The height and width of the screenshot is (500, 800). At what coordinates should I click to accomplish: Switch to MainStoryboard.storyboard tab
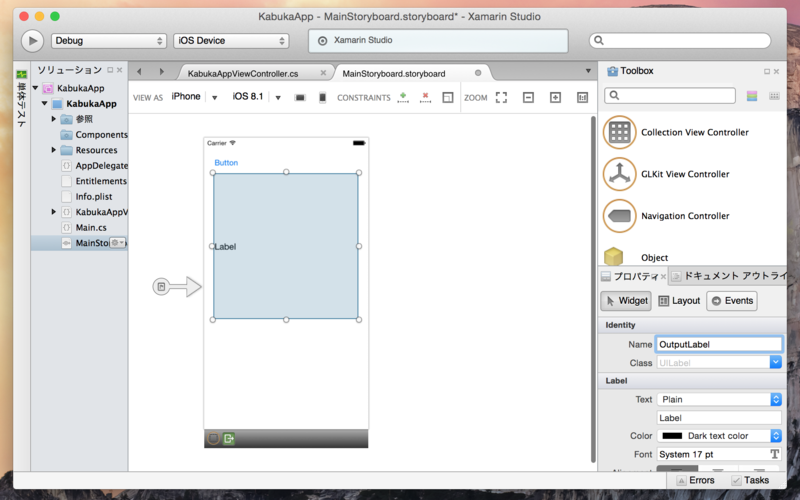[x=394, y=73]
